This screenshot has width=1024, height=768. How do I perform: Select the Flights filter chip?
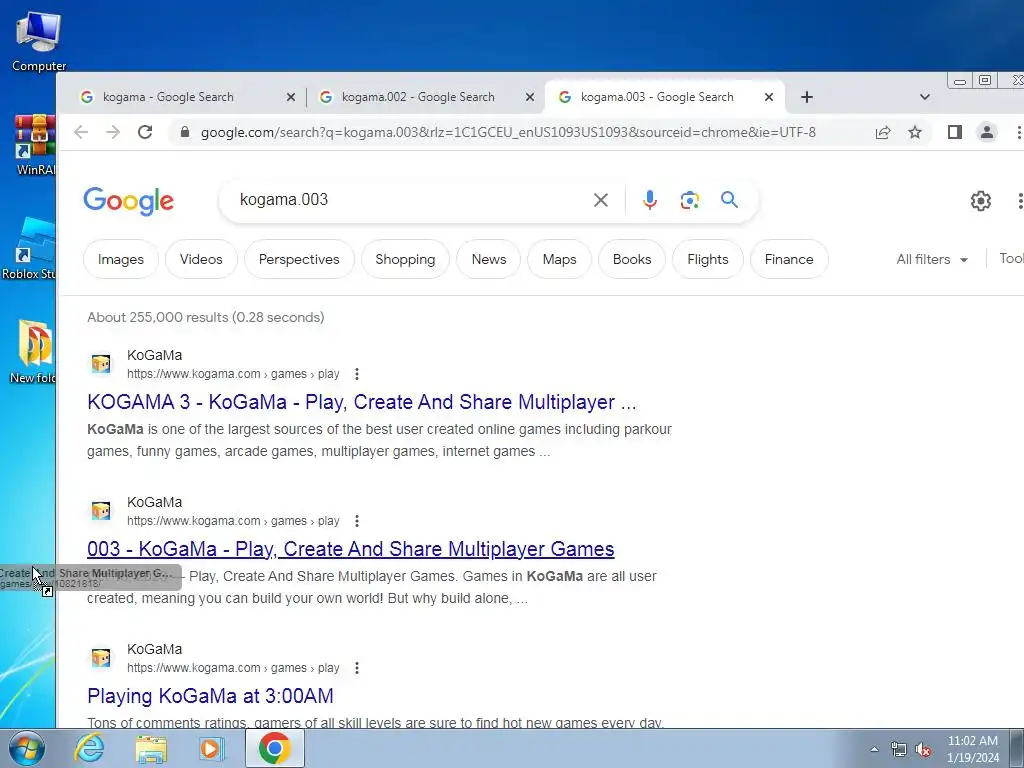tap(708, 259)
